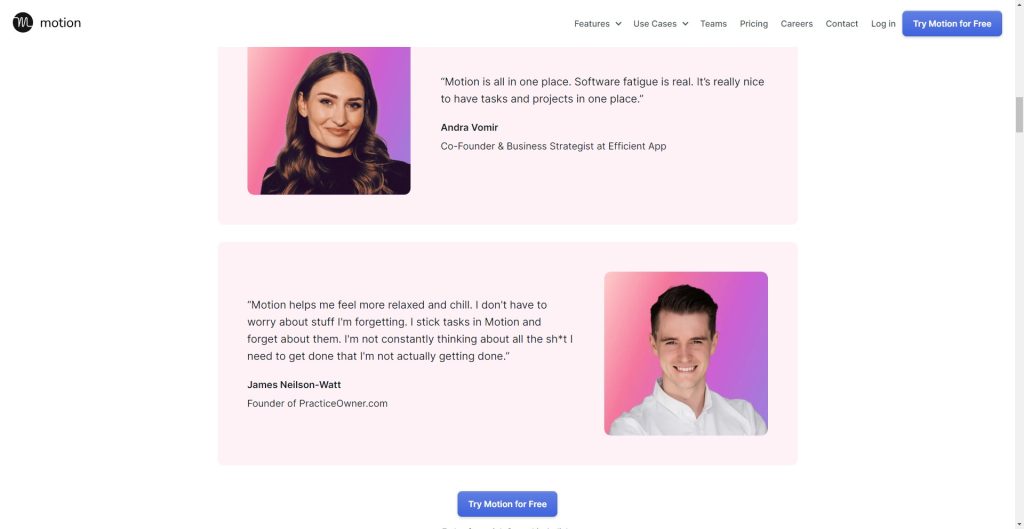Click the name James Neilson-Watt
This screenshot has width=1024, height=529.
click(294, 385)
